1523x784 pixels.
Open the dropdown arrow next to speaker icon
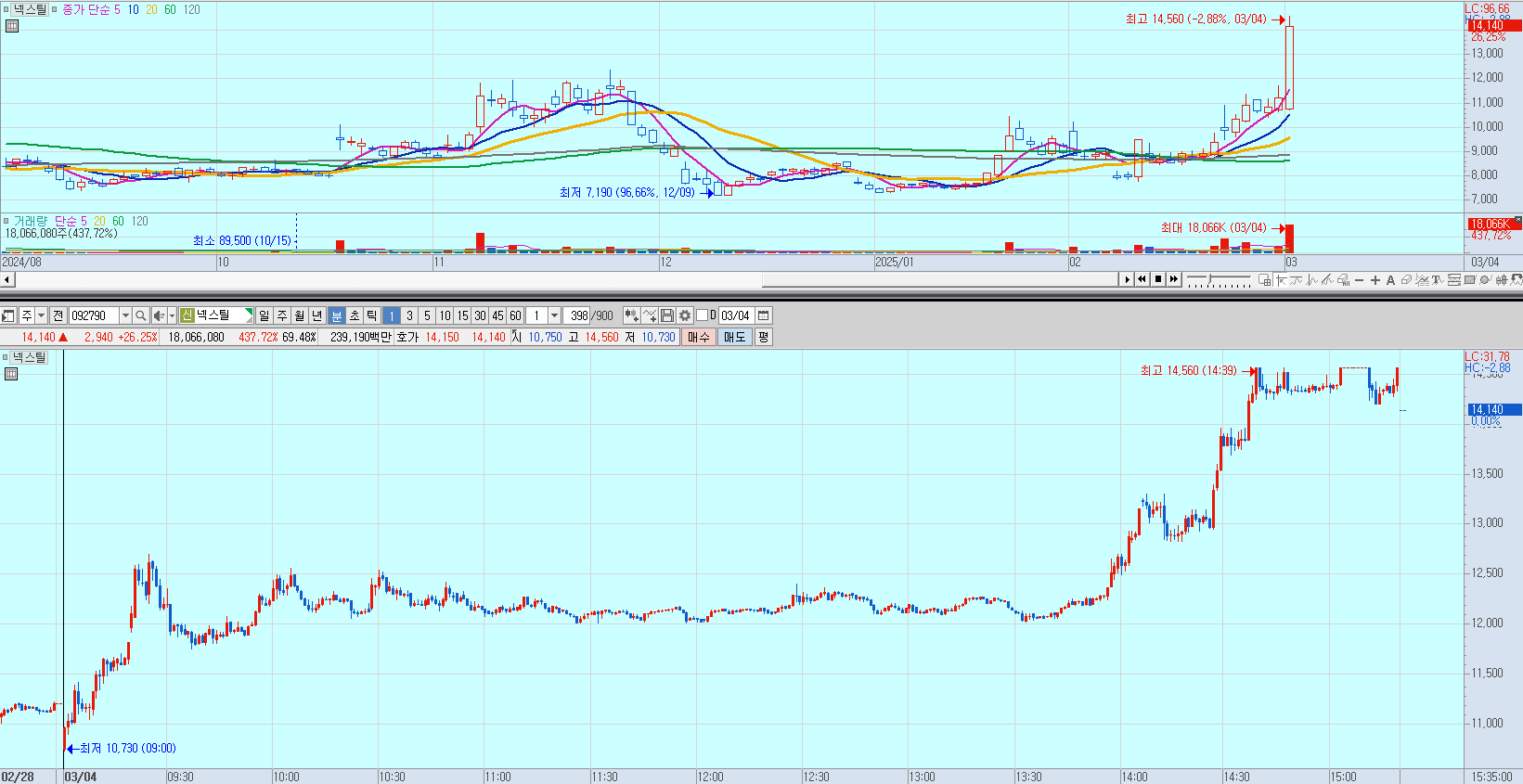point(172,315)
